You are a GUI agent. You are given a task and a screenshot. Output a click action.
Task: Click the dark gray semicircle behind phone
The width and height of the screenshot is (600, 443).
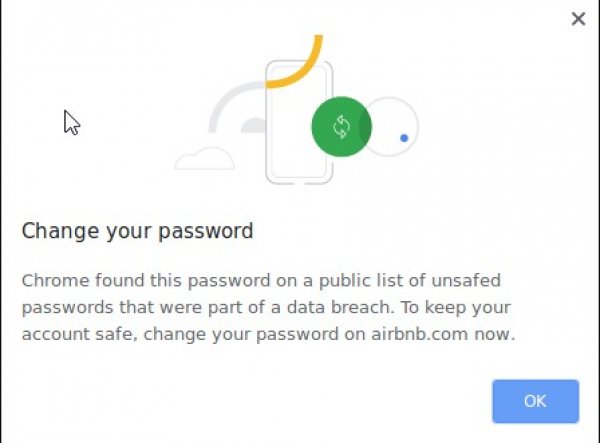(x=255, y=126)
